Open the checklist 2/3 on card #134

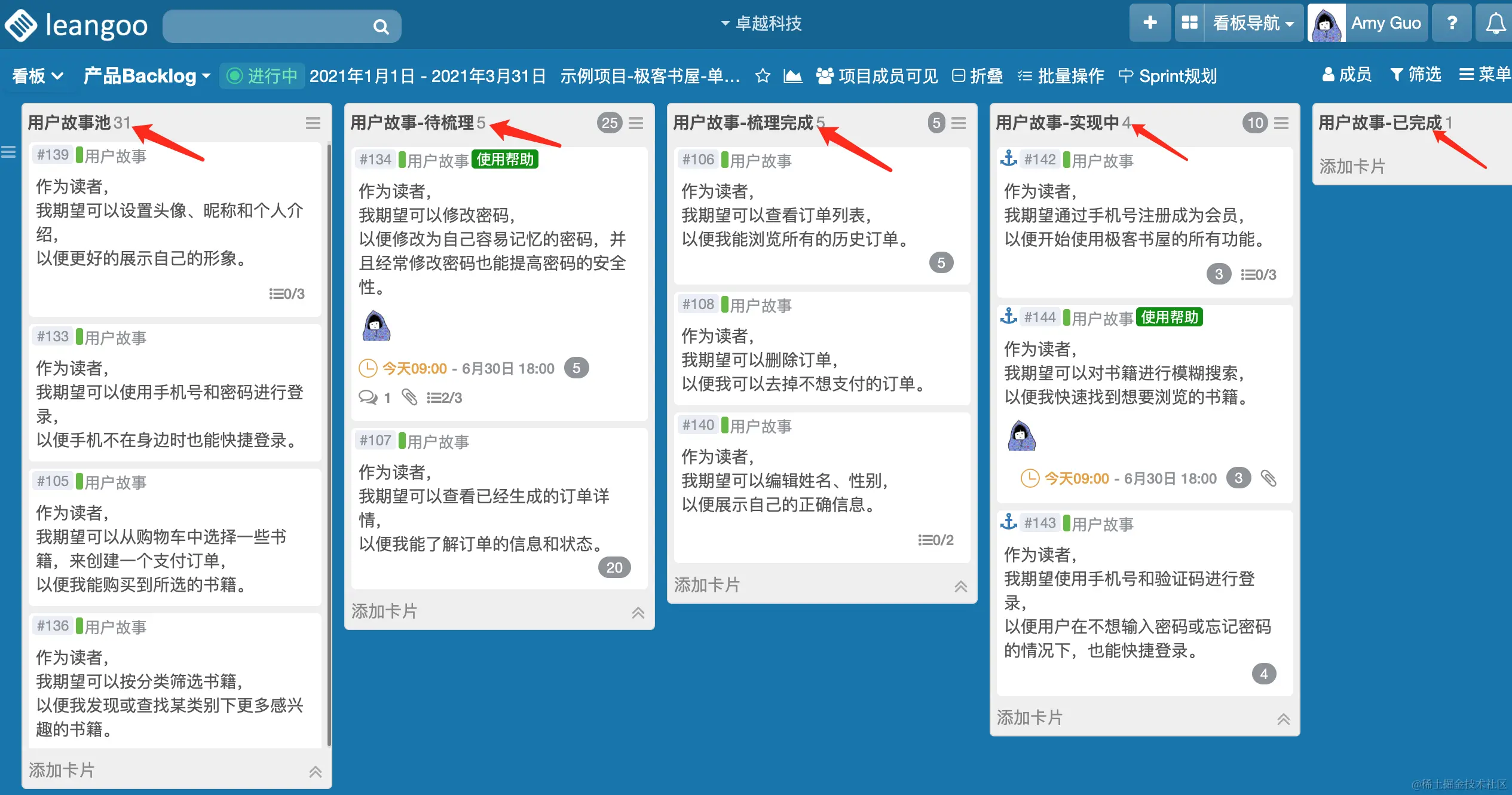pos(444,398)
